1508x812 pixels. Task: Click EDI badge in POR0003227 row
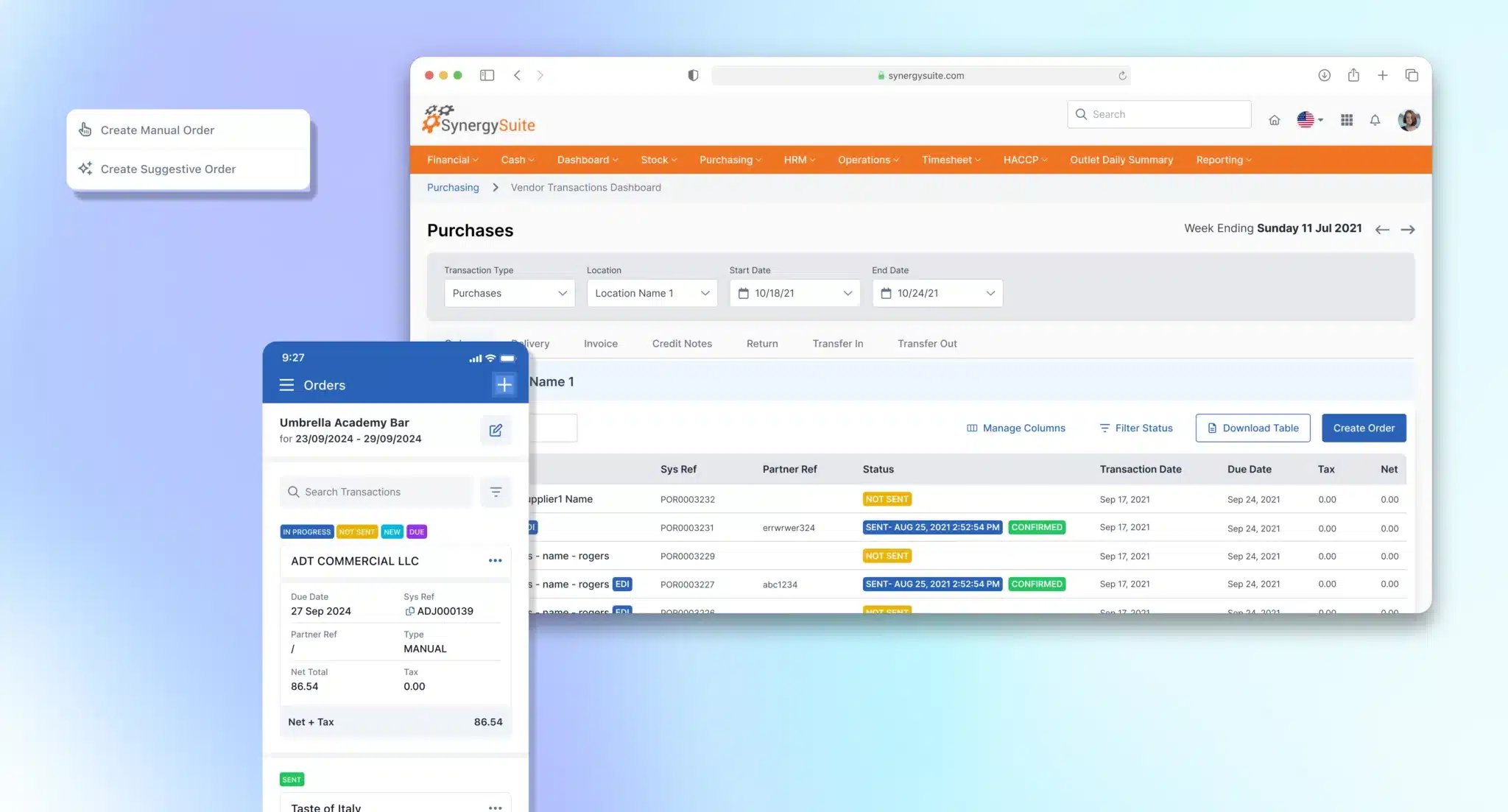pyautogui.click(x=622, y=585)
